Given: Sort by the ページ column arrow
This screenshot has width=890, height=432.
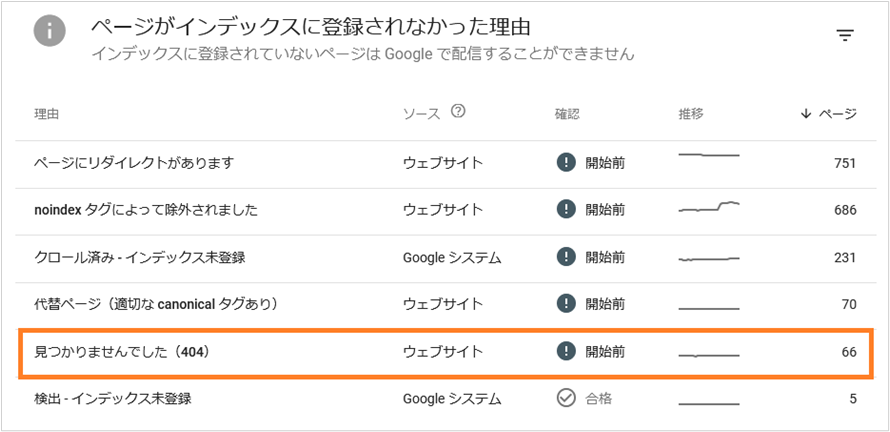Looking at the screenshot, I should click(x=806, y=114).
